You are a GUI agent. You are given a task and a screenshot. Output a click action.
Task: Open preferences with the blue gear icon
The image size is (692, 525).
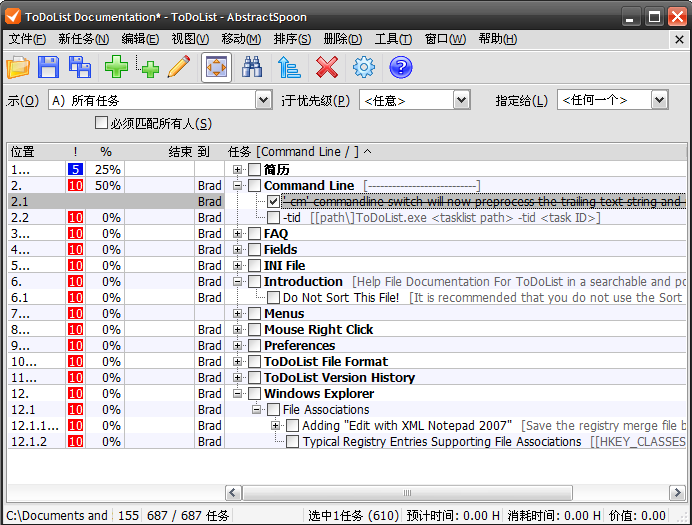tap(364, 68)
